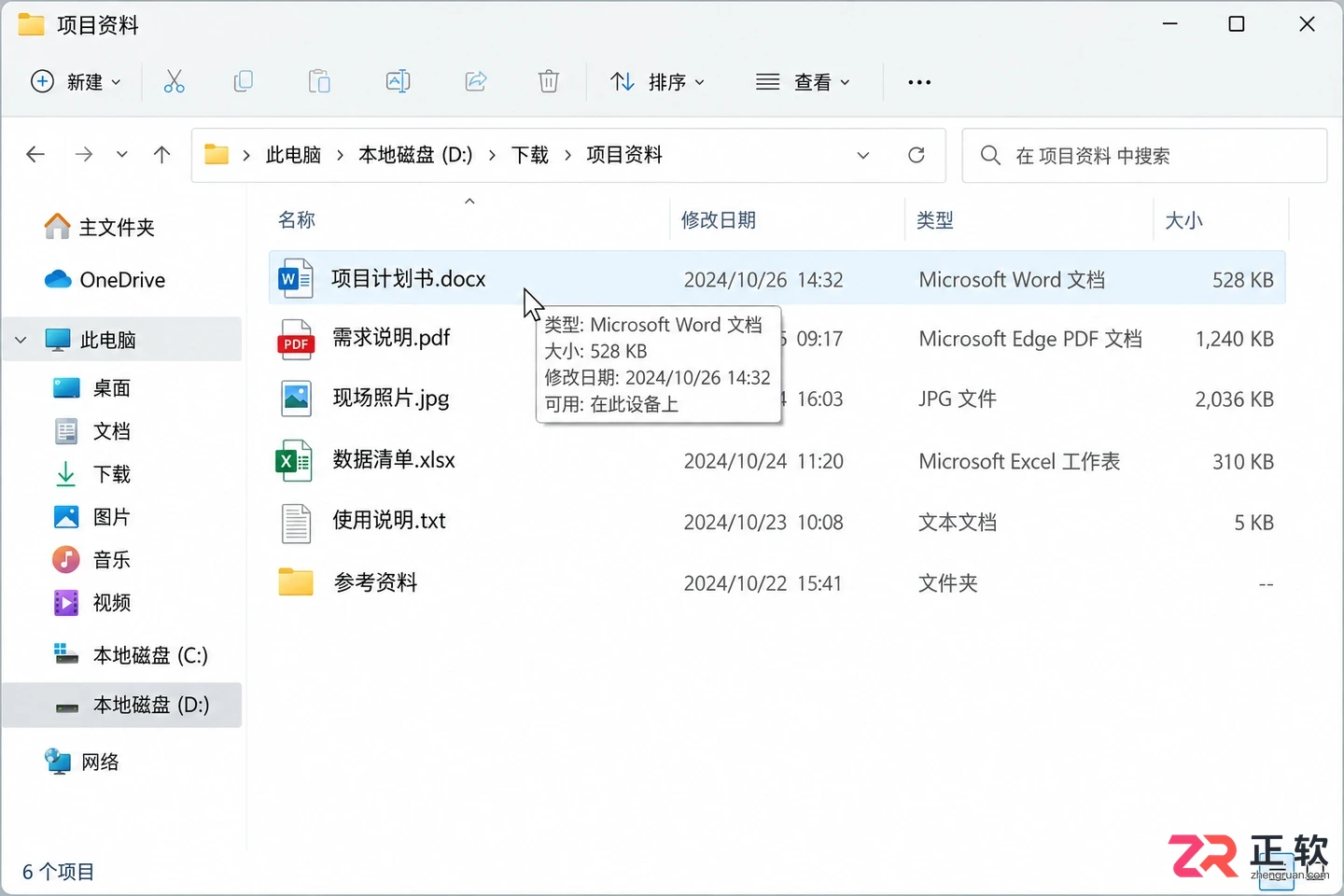Click the search box for 项目资料
The image size is (1344, 896).
[1144, 156]
